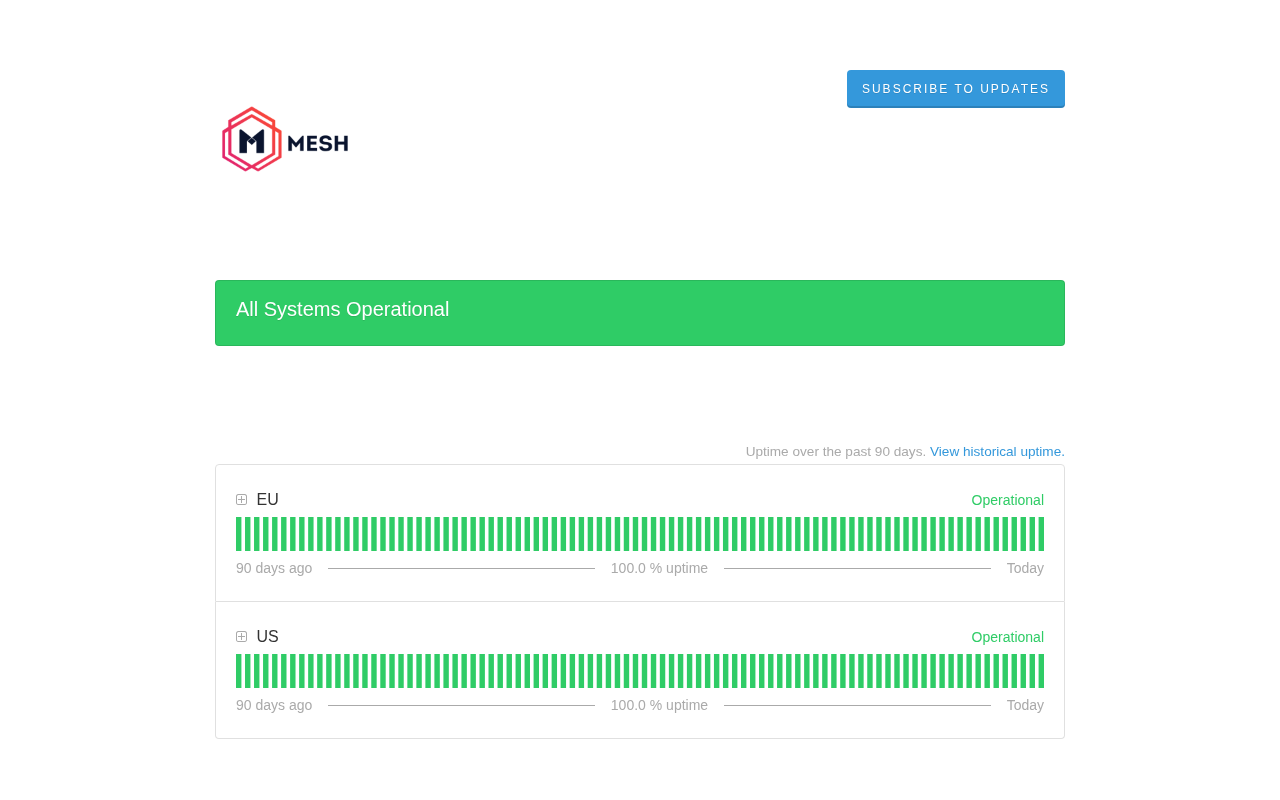This screenshot has height=800, width=1280.
Task: Click Subscribe to Updates button
Action: point(956,89)
